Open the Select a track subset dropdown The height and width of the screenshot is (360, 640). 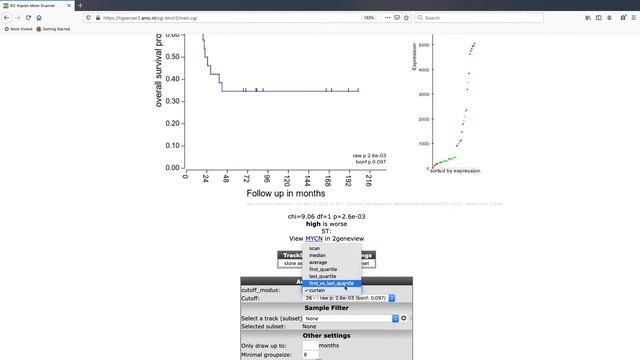point(351,318)
